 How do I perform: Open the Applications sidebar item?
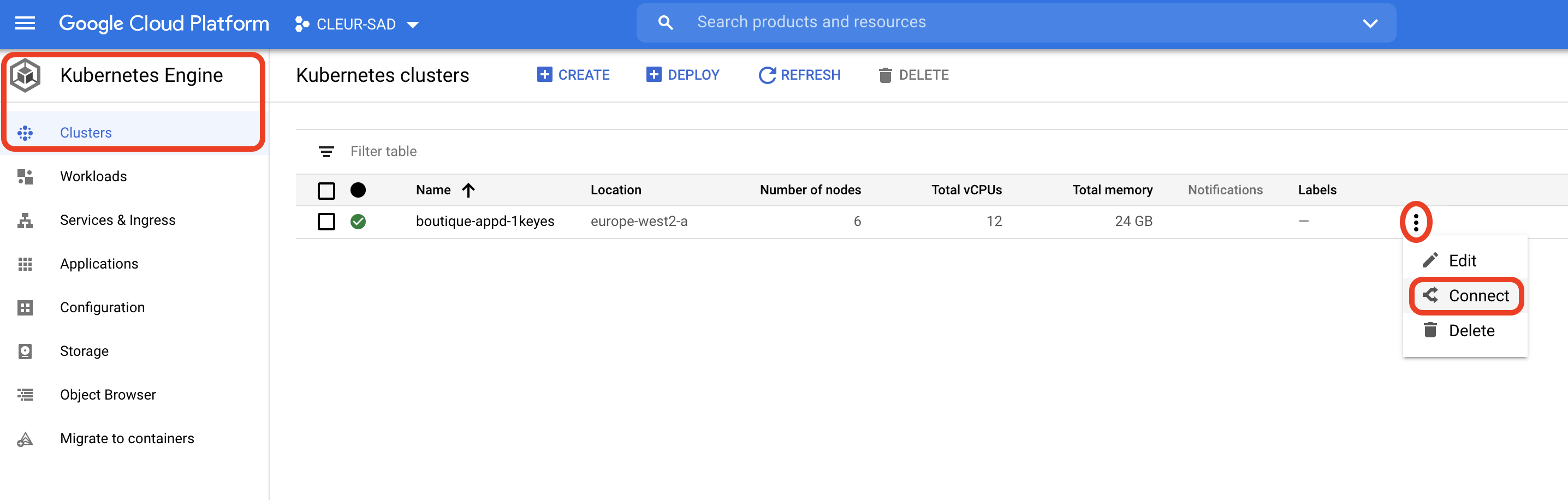point(134,264)
